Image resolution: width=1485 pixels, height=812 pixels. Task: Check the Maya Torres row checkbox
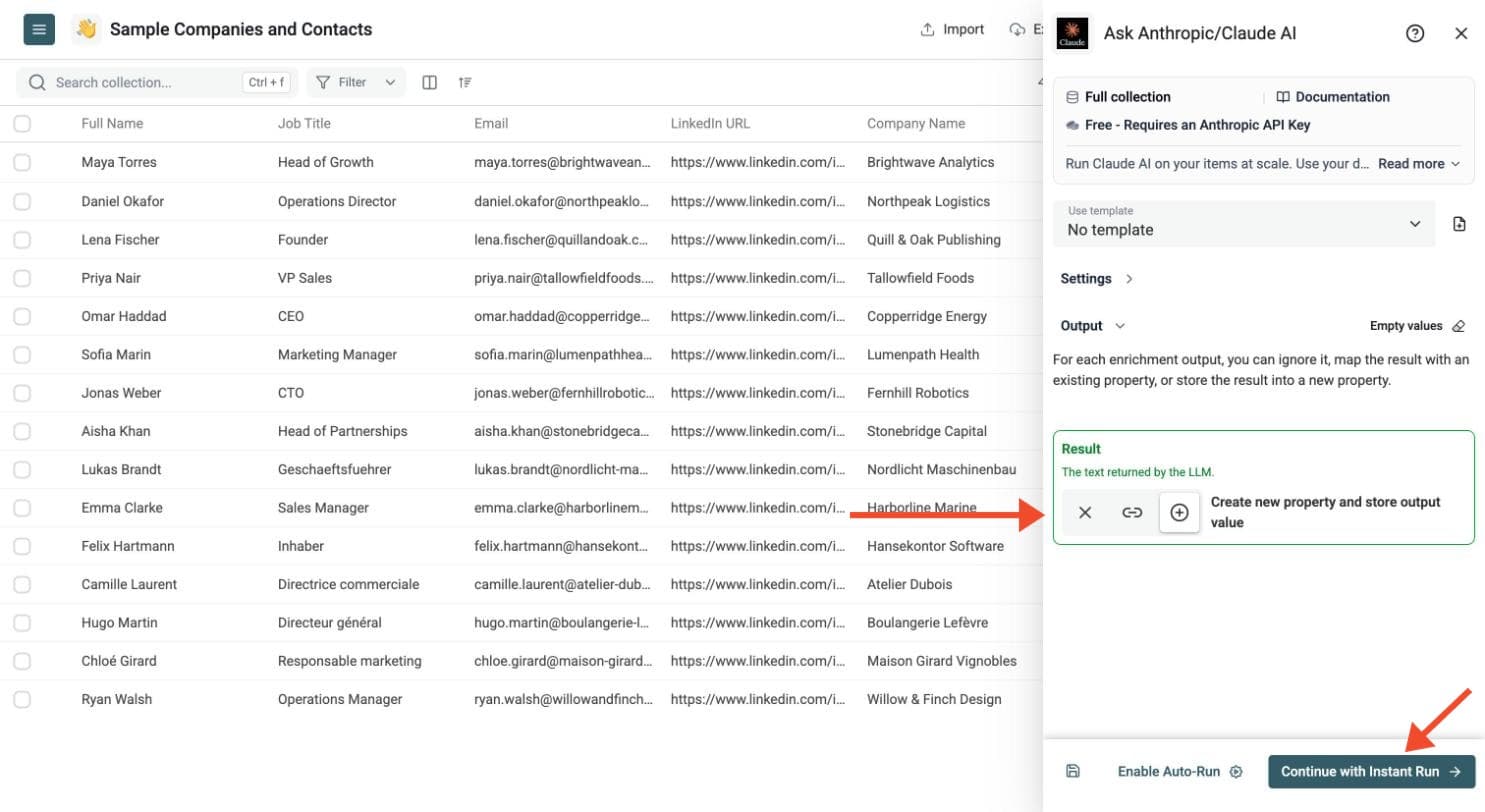tap(22, 162)
